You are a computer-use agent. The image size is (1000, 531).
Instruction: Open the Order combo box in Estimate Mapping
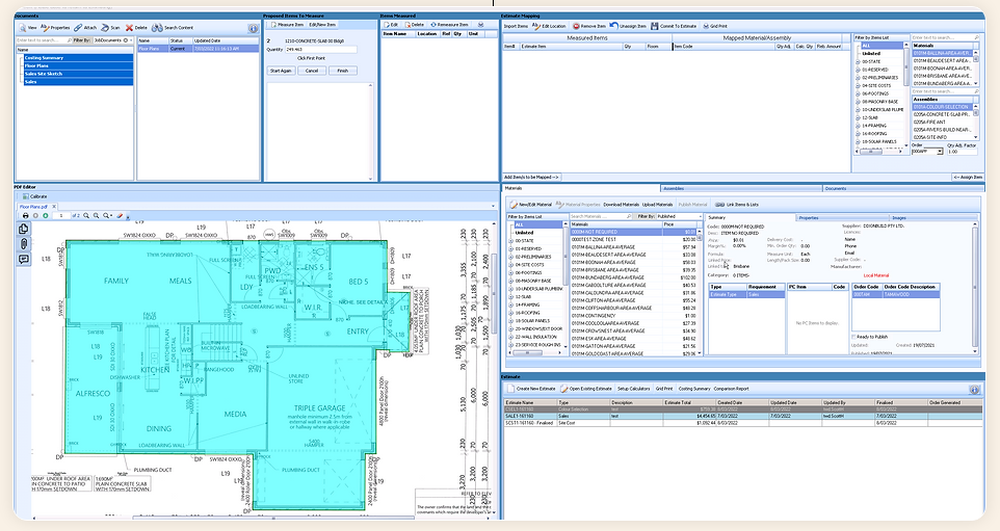[927, 152]
